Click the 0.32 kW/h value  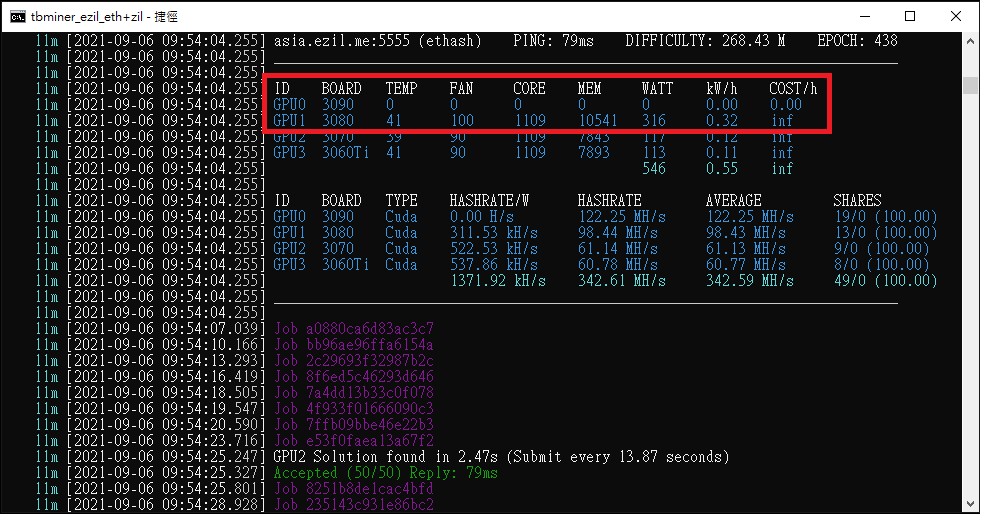point(721,121)
